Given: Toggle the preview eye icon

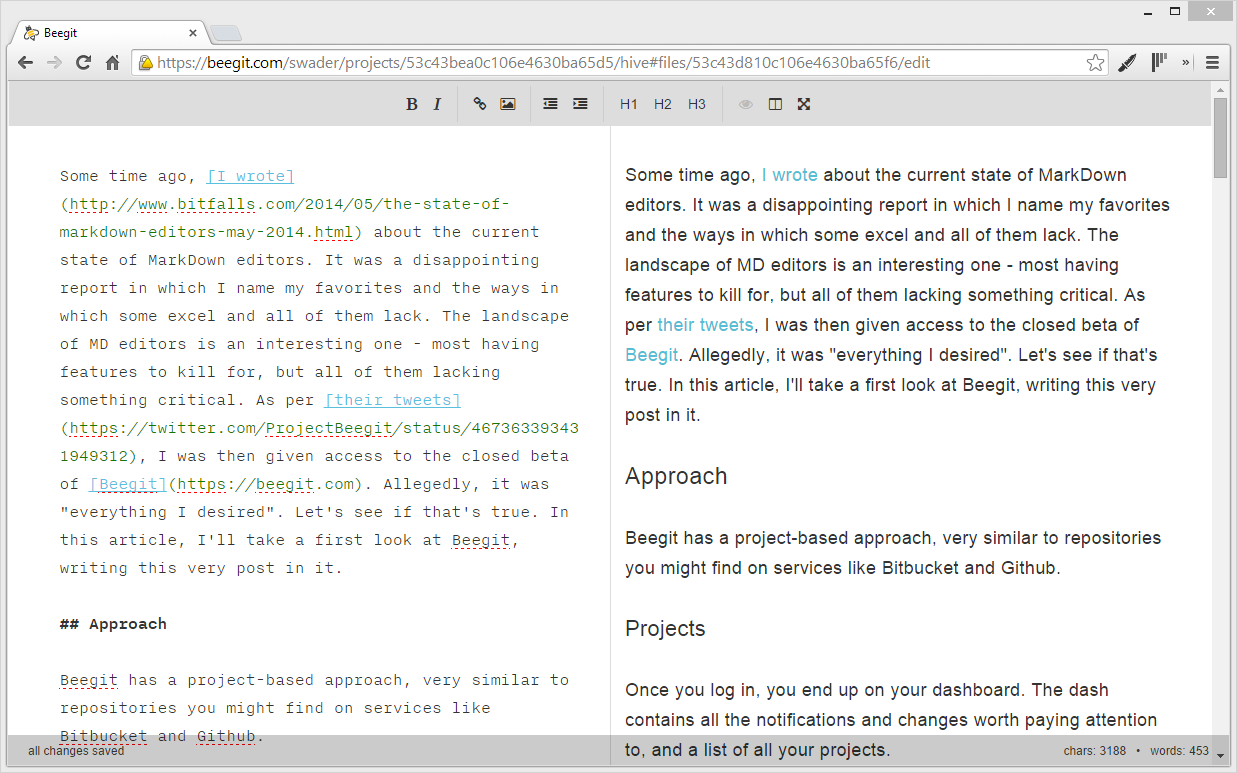Looking at the screenshot, I should pos(746,104).
